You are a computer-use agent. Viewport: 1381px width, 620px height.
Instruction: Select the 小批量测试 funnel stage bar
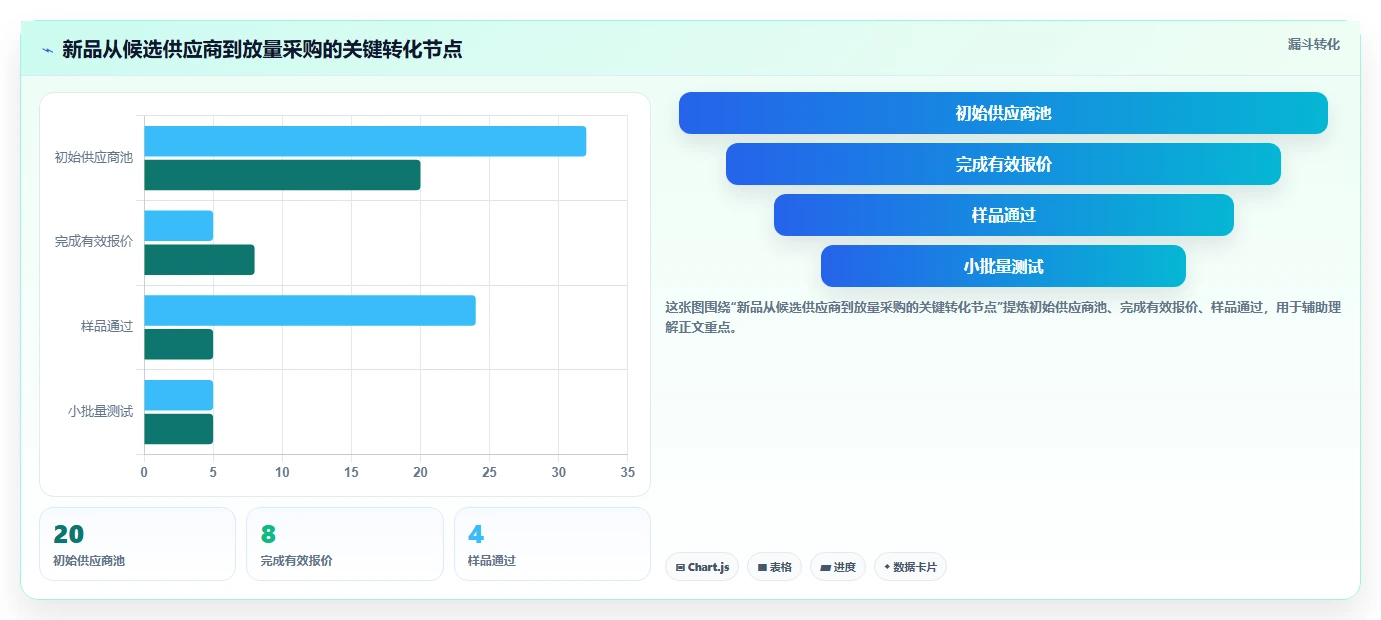tap(1003, 266)
